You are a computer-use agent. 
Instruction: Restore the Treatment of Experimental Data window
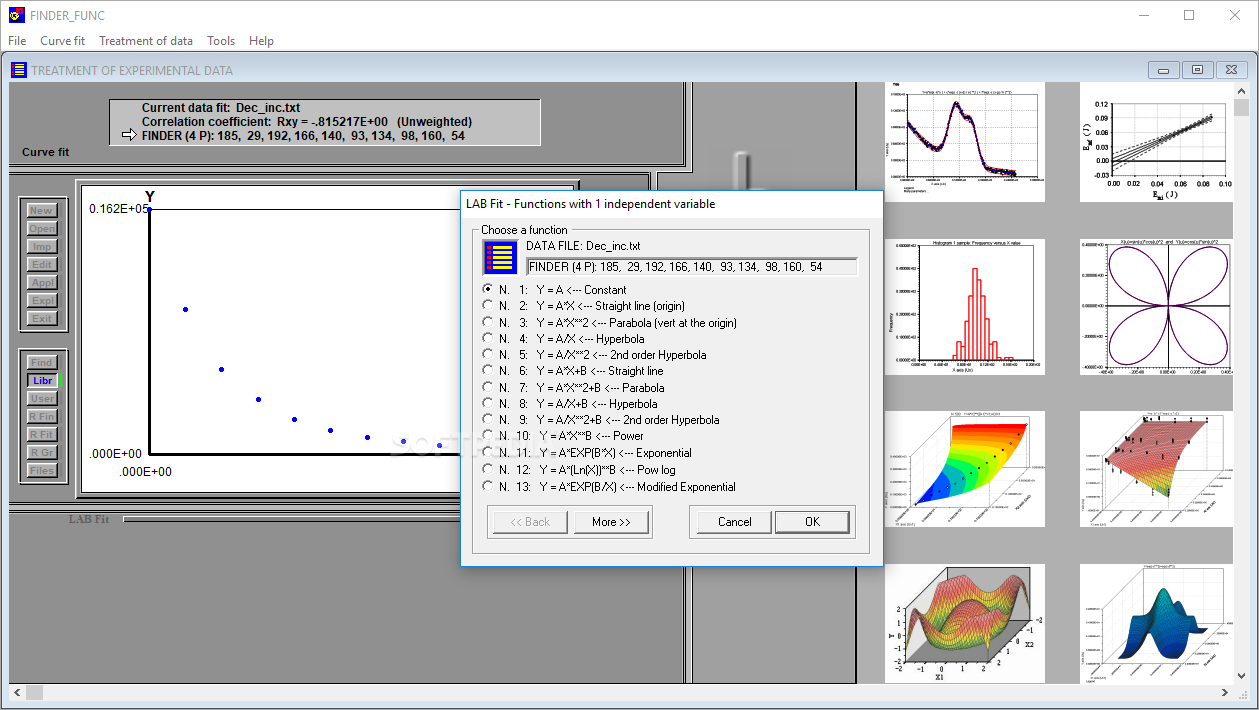point(1197,70)
